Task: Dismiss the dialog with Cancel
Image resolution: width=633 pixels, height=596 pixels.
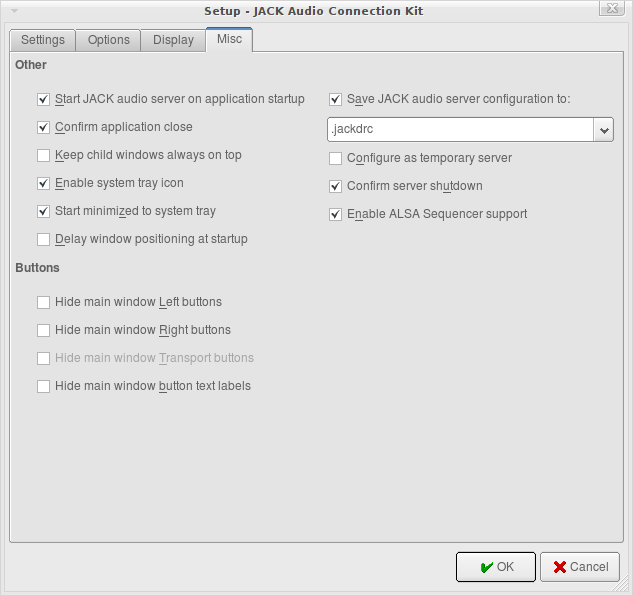Action: pos(580,567)
